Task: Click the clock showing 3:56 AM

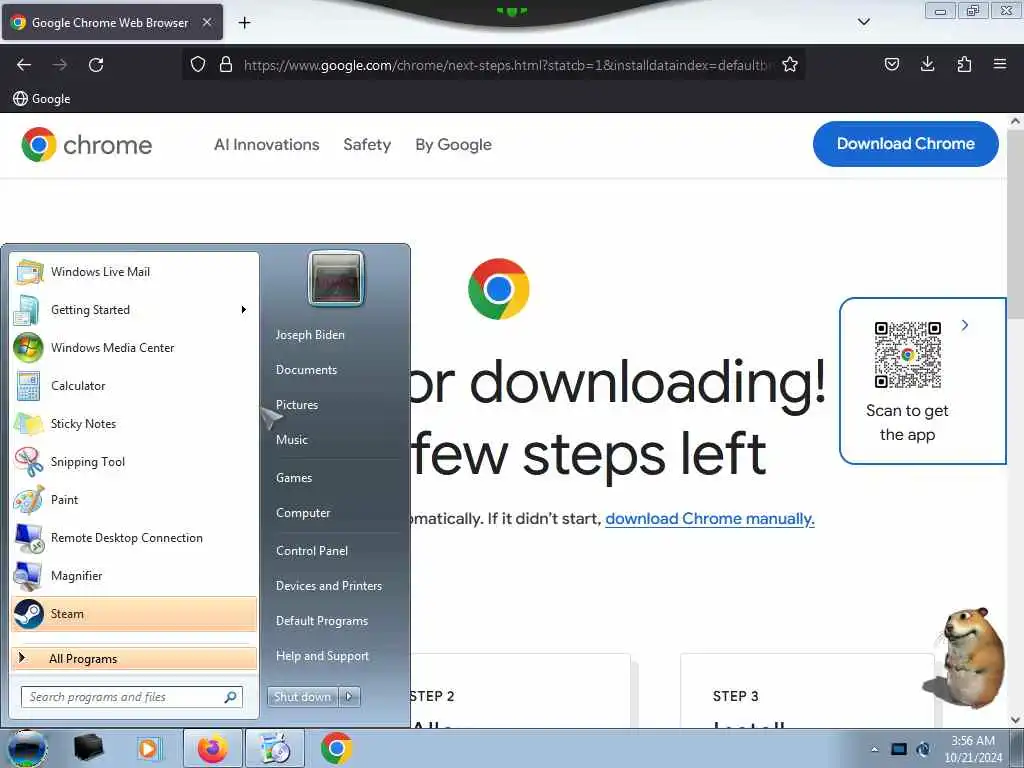Action: 973,741
